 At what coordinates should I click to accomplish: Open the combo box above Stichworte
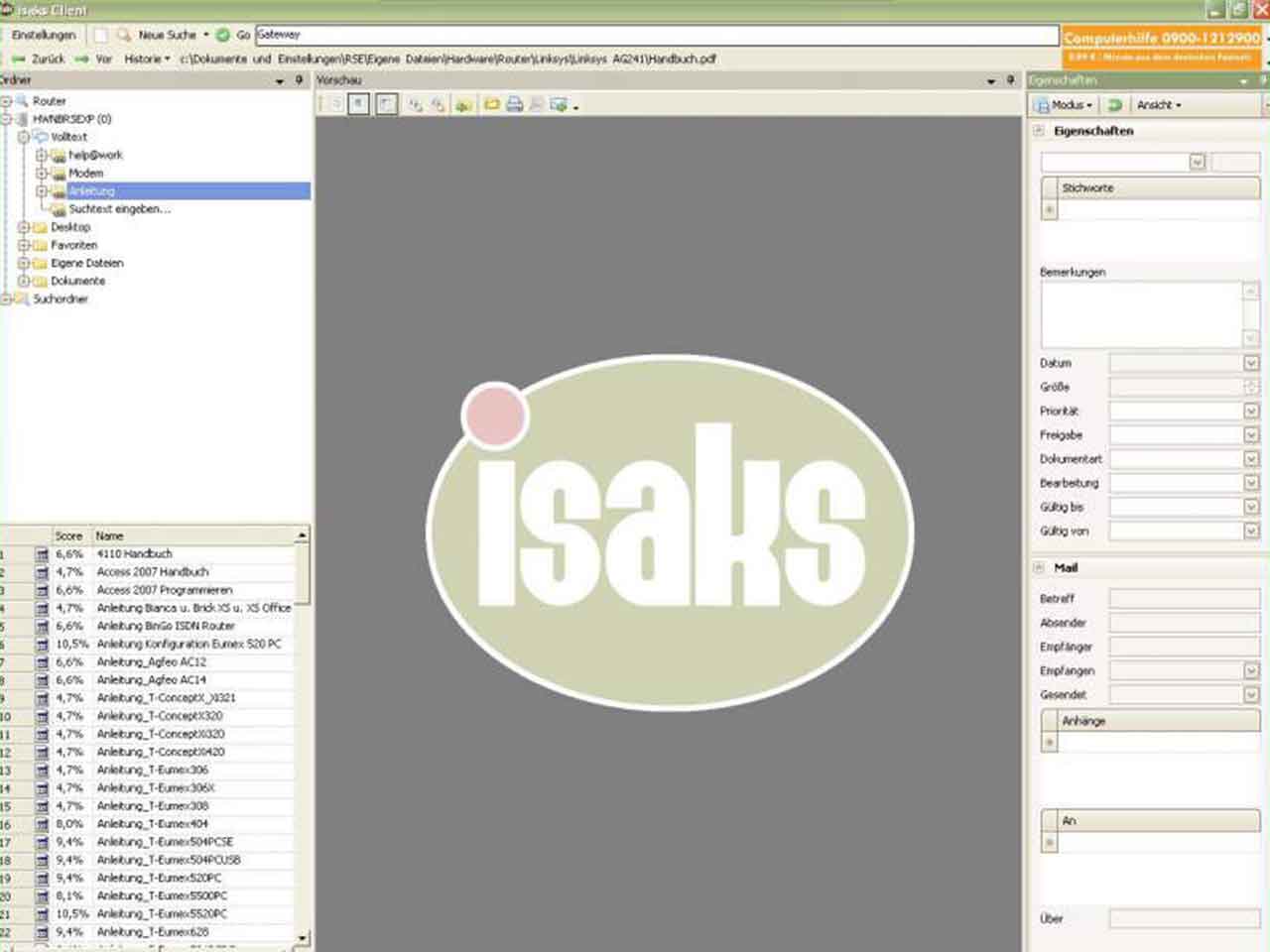pos(1197,162)
